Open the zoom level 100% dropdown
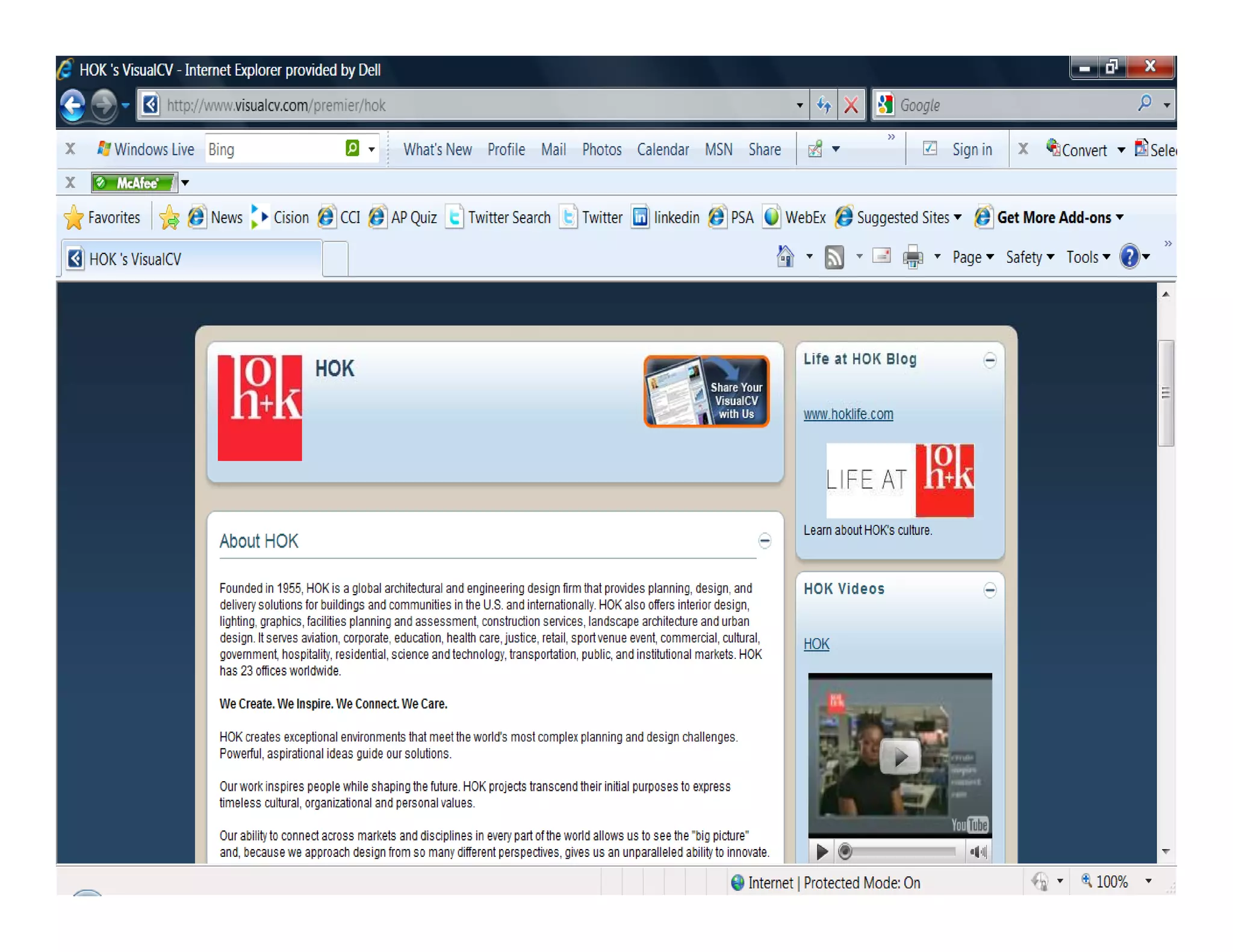Screen dimensions: 1233x952 (1148, 881)
